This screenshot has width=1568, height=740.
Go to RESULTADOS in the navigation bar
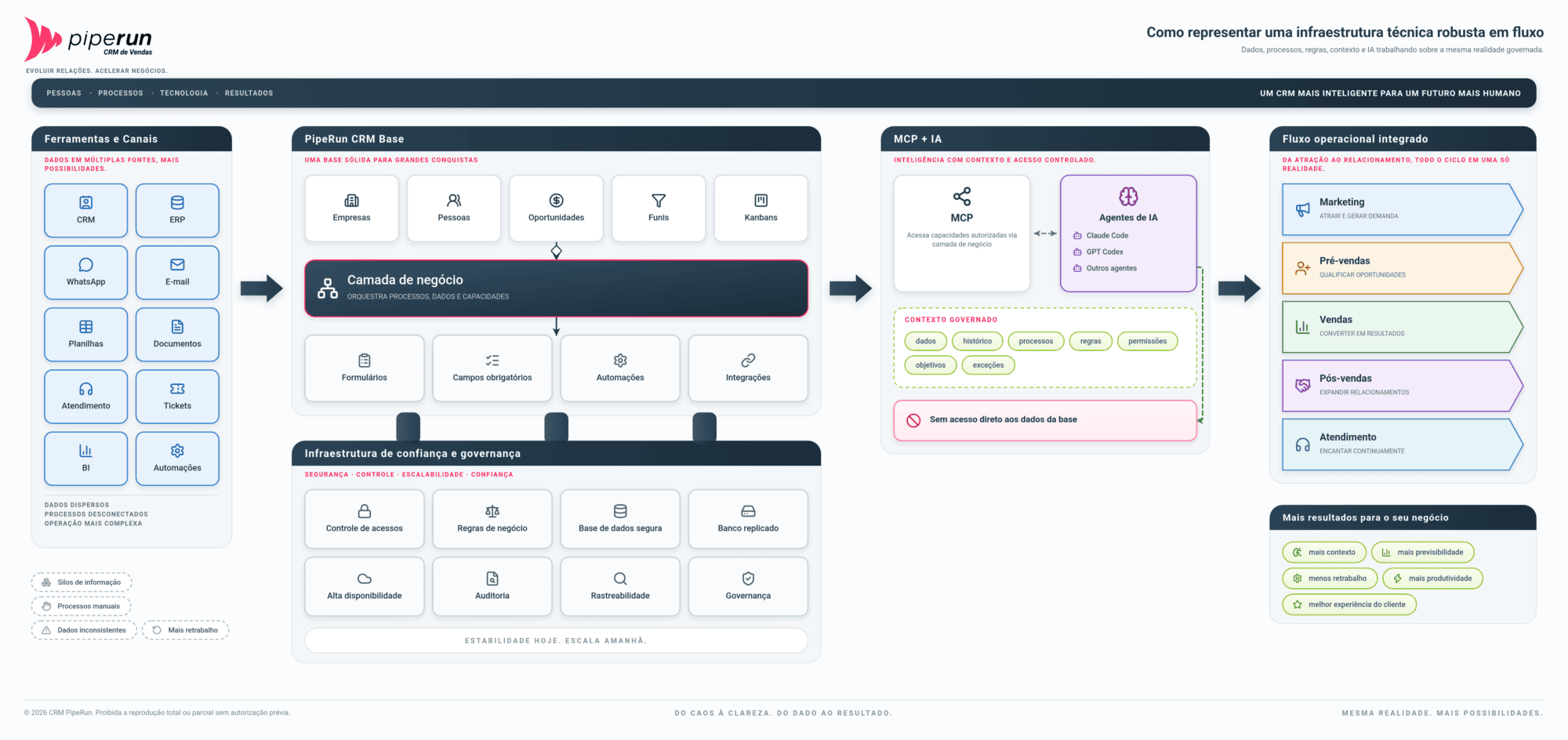pyautogui.click(x=249, y=93)
